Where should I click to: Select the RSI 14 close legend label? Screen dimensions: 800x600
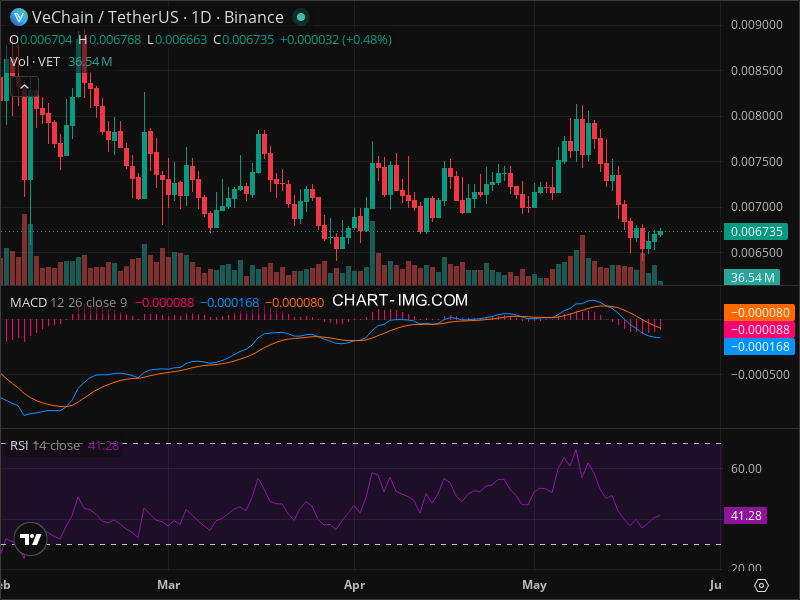point(45,445)
